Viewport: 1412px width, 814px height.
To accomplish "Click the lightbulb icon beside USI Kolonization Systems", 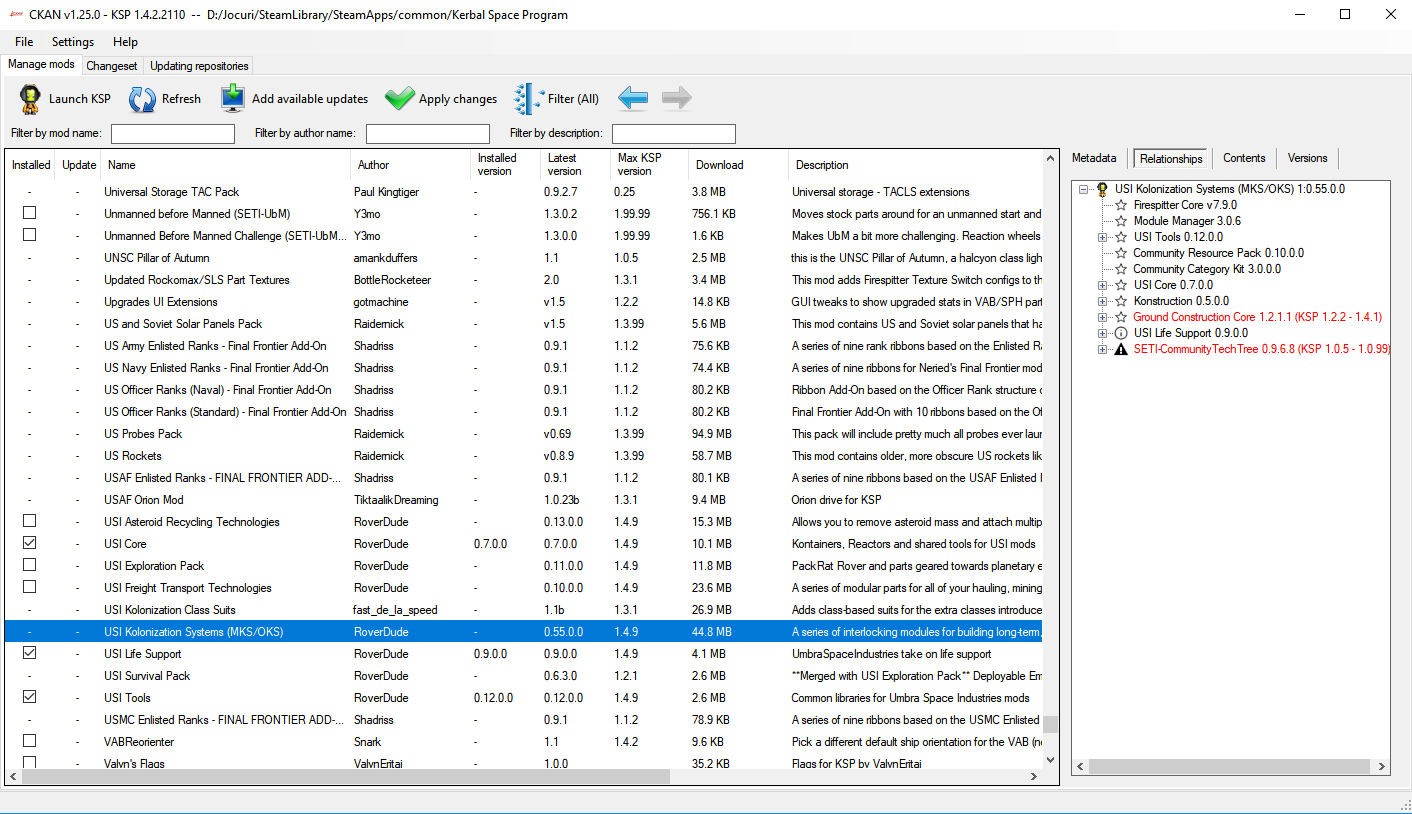I will pyautogui.click(x=1102, y=189).
